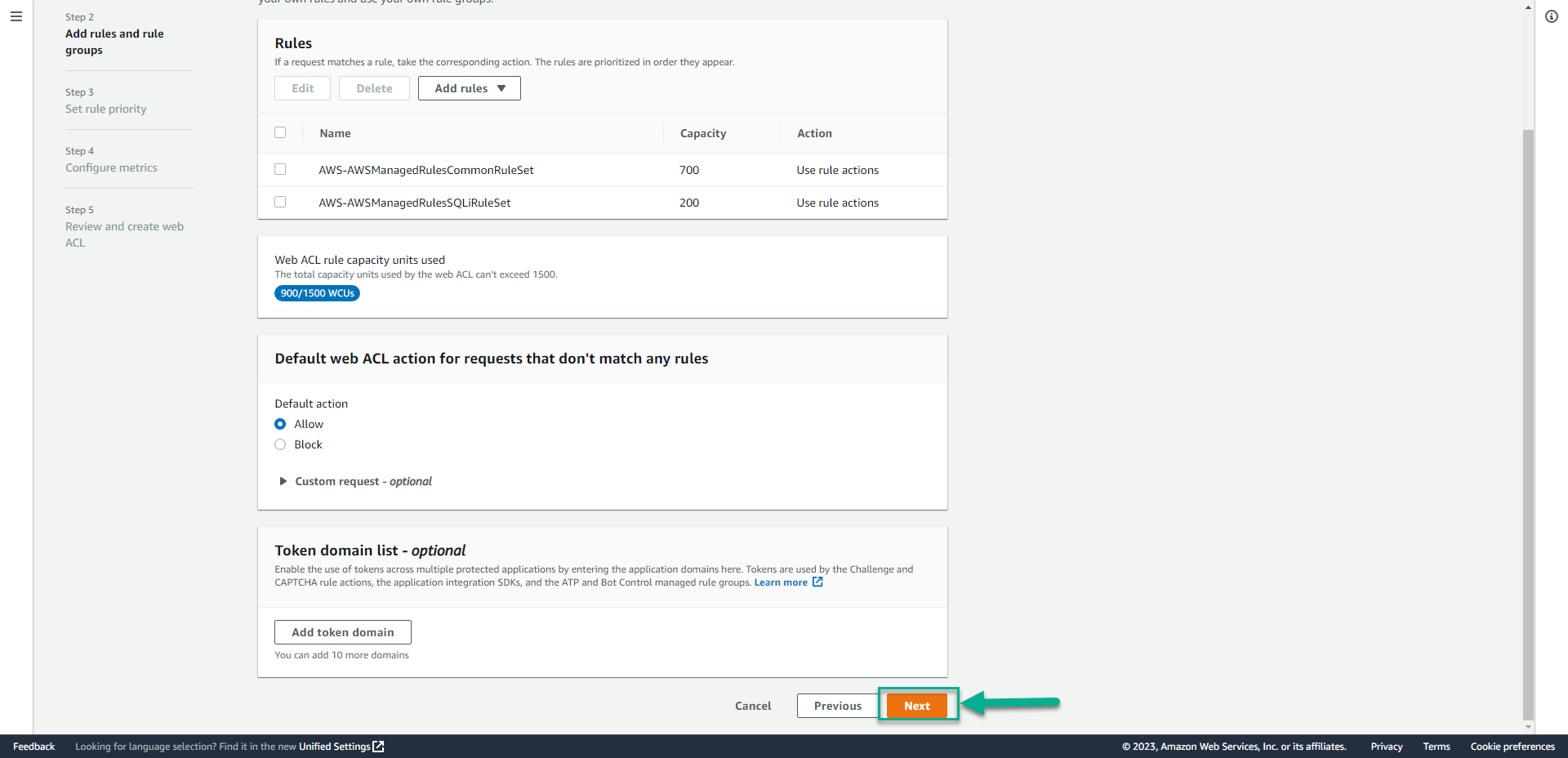This screenshot has height=758, width=1568.
Task: Select Block as the default action
Action: coord(280,444)
